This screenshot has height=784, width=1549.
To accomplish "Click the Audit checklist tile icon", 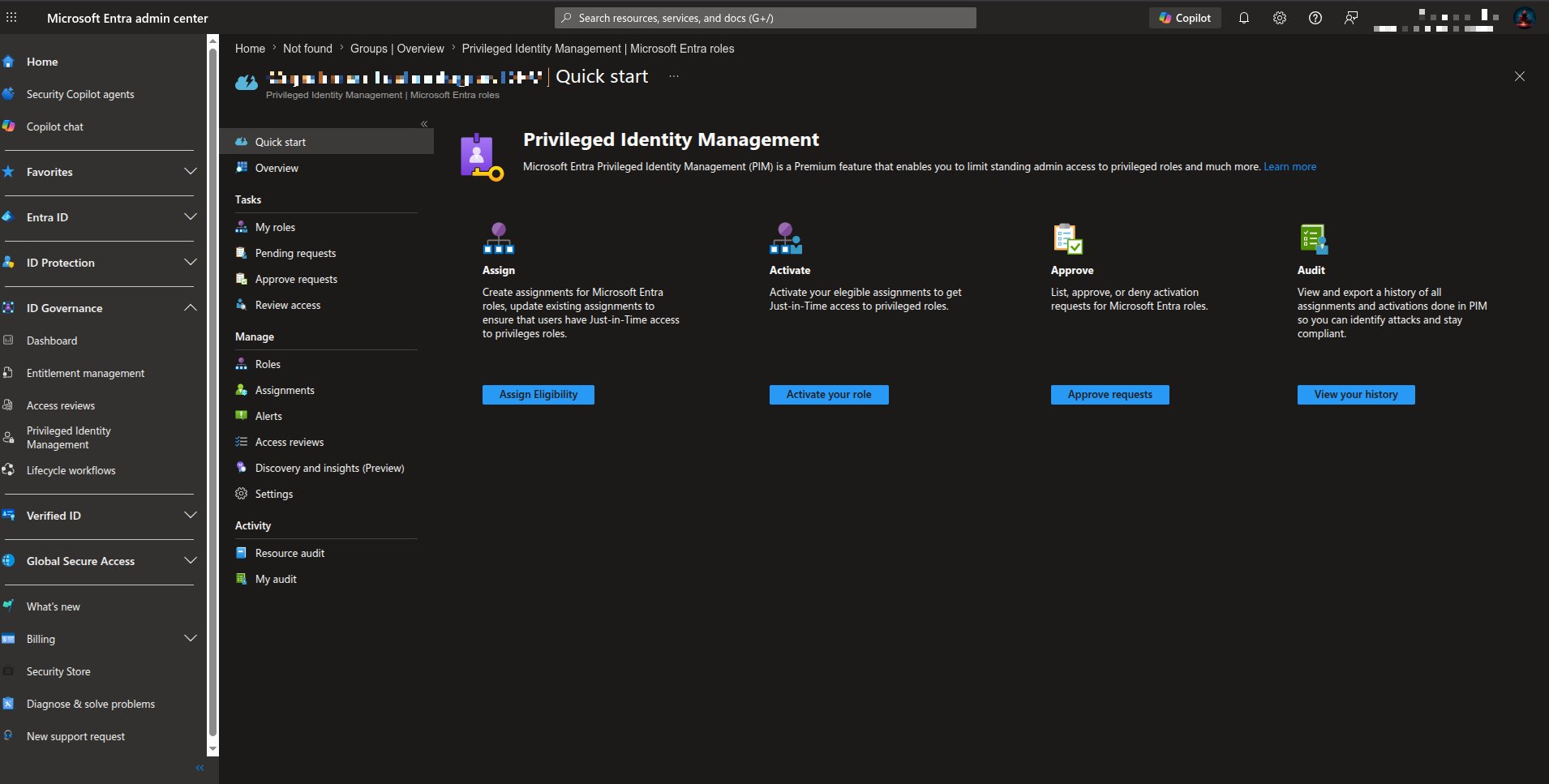I will (x=1314, y=238).
